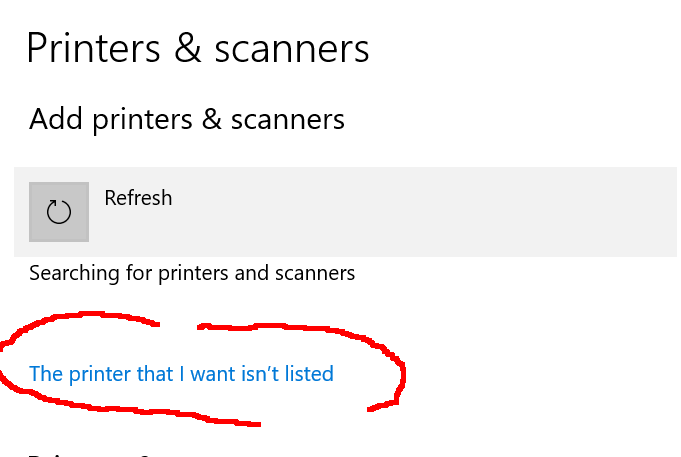Click the gray Refresh row background

(345, 212)
